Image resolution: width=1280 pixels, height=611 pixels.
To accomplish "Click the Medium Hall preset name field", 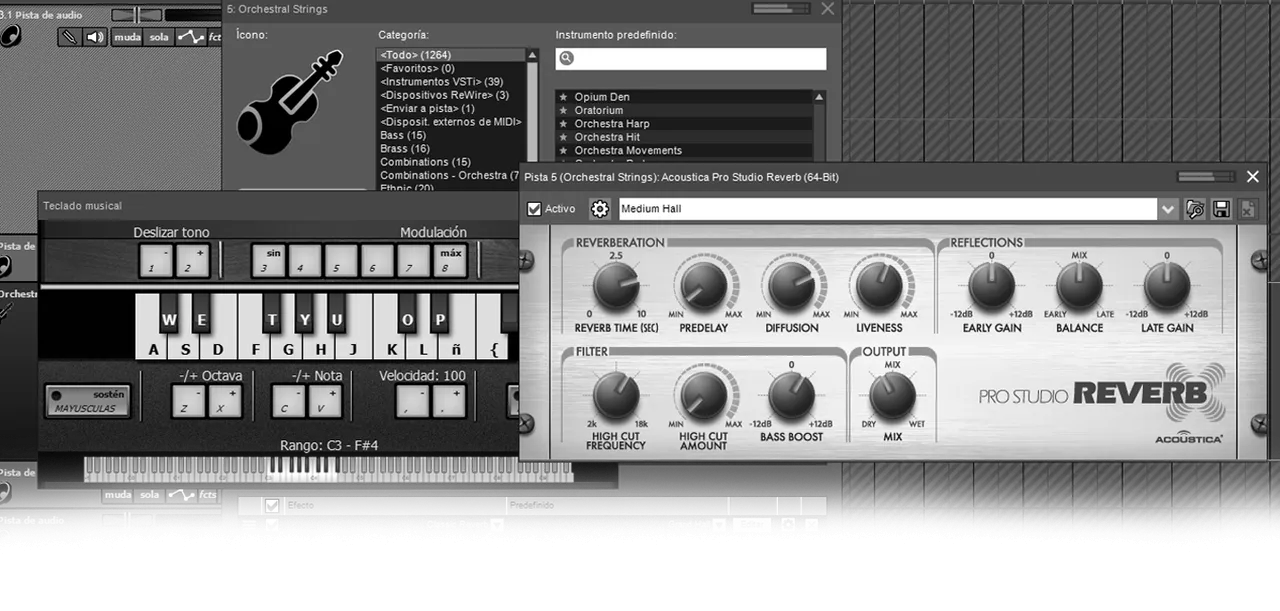I will [888, 209].
